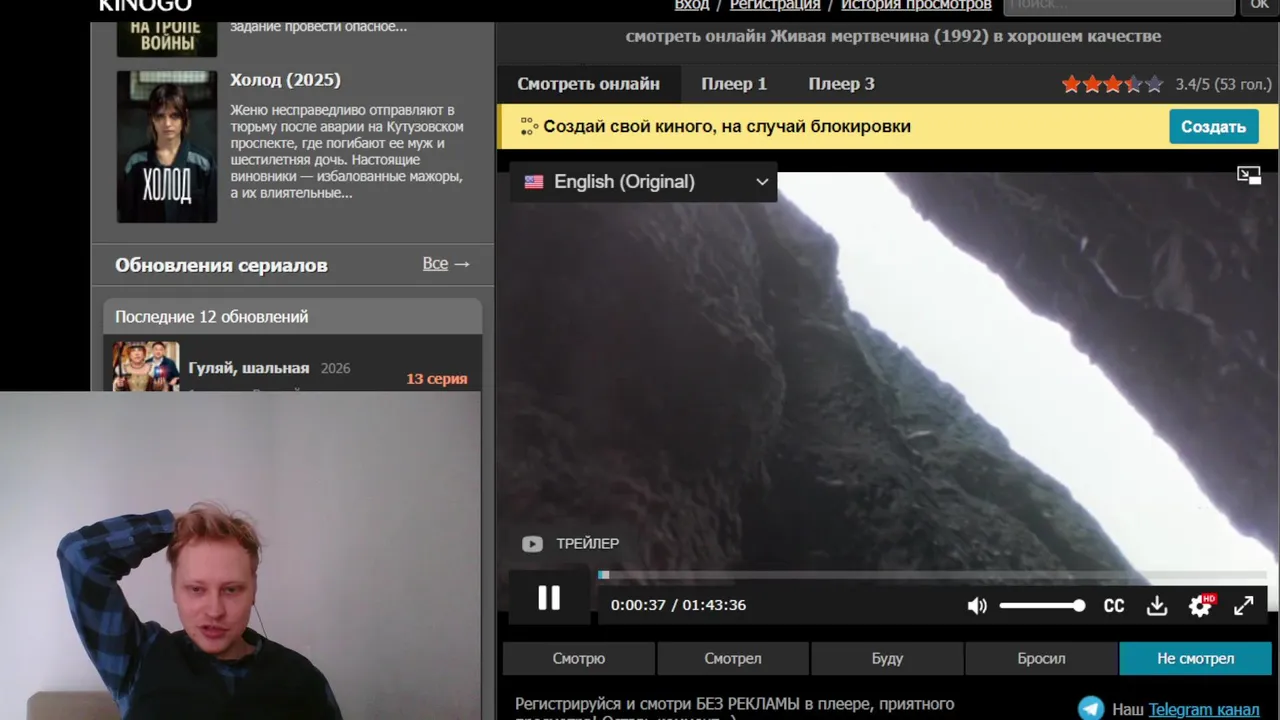Mark status as Бросил
Screen dimensions: 1280x720
[x=1041, y=659]
